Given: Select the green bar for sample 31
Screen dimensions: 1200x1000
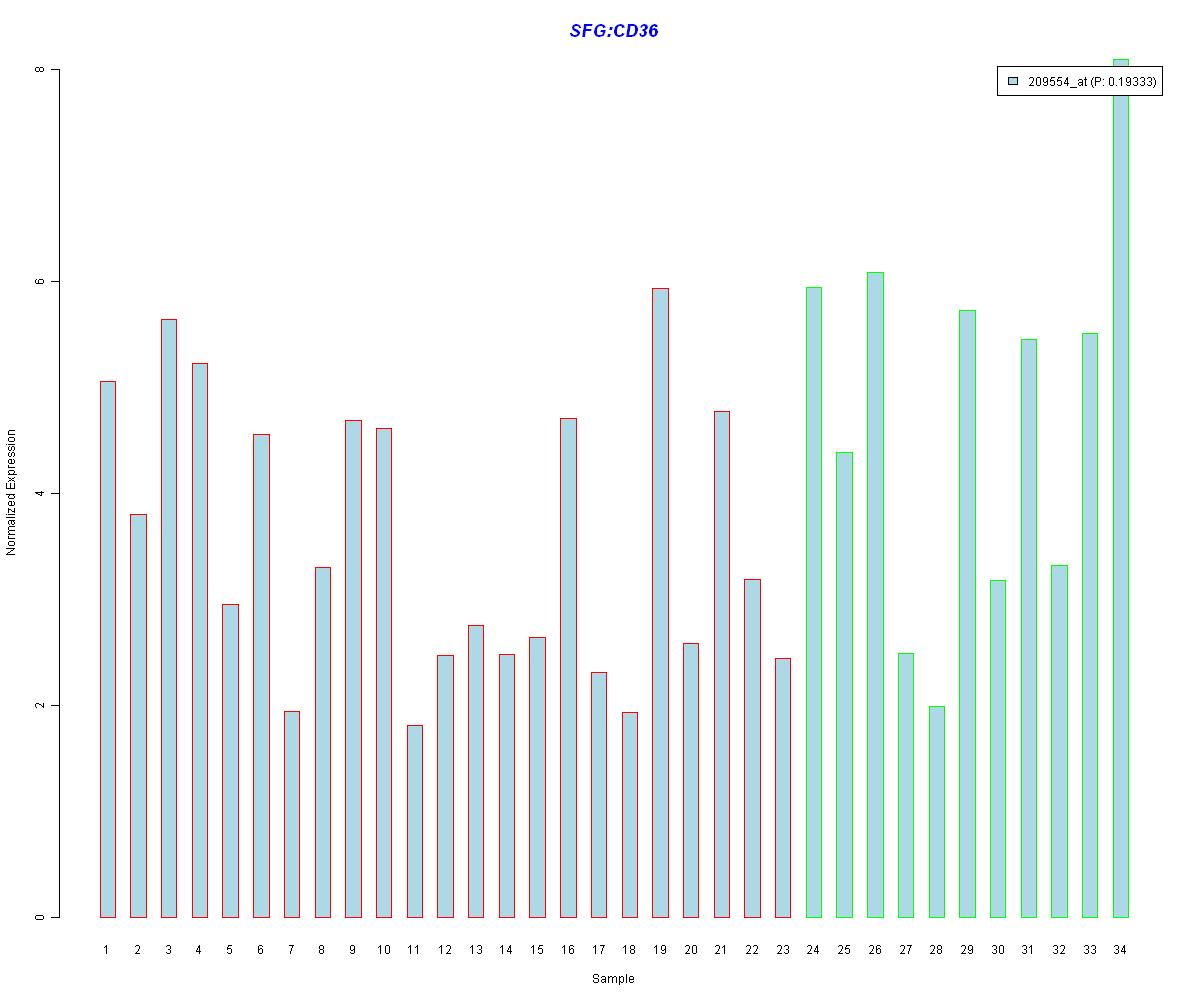Looking at the screenshot, I should point(1028,628).
